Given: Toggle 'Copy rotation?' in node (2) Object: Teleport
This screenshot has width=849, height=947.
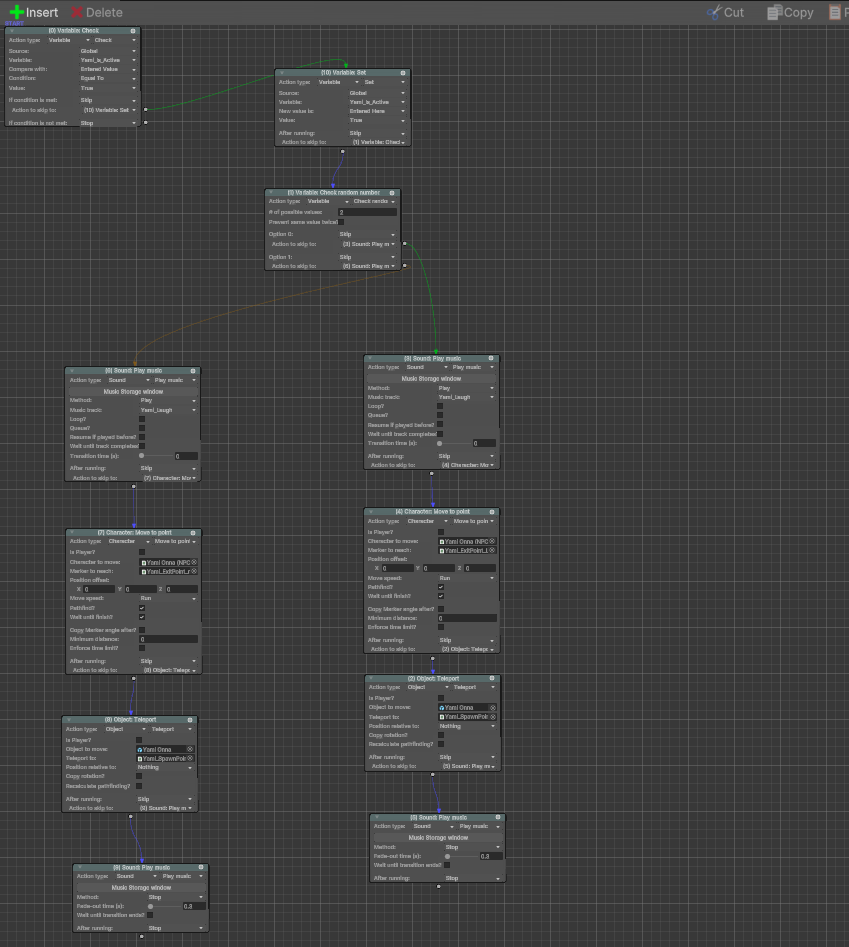Looking at the screenshot, I should (x=441, y=735).
